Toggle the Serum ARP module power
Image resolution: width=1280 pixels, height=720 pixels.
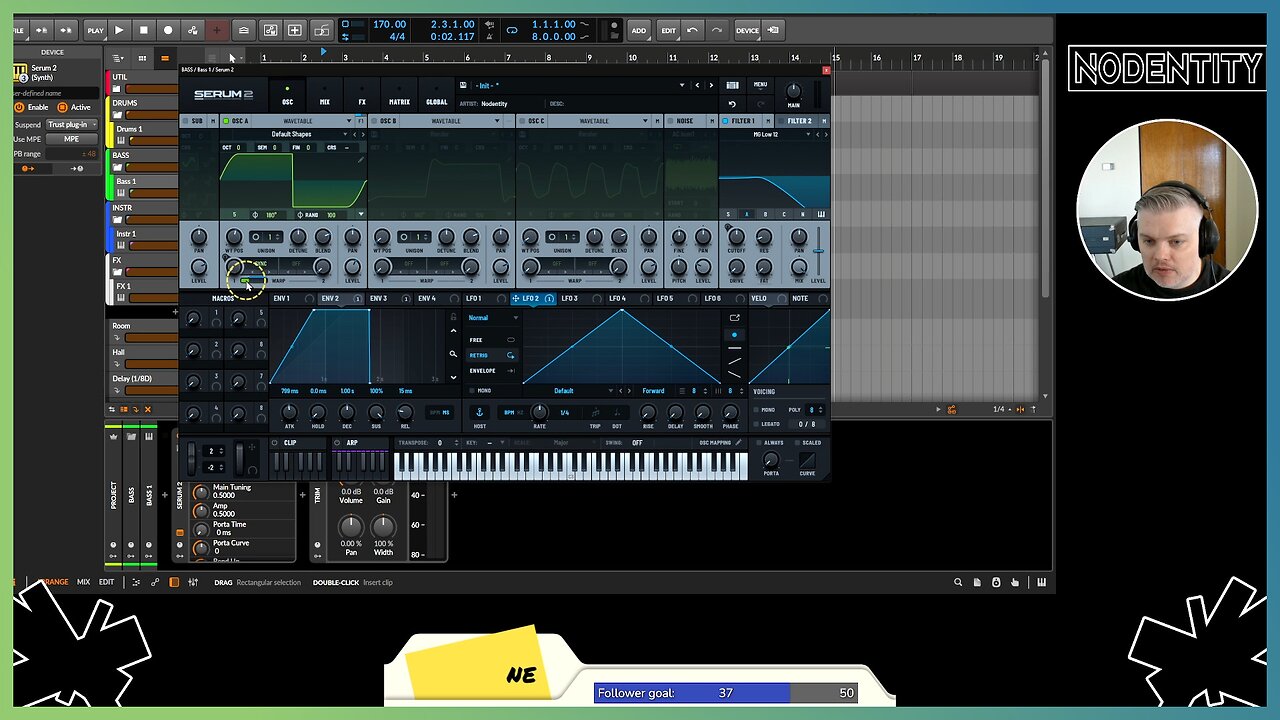tap(338, 443)
